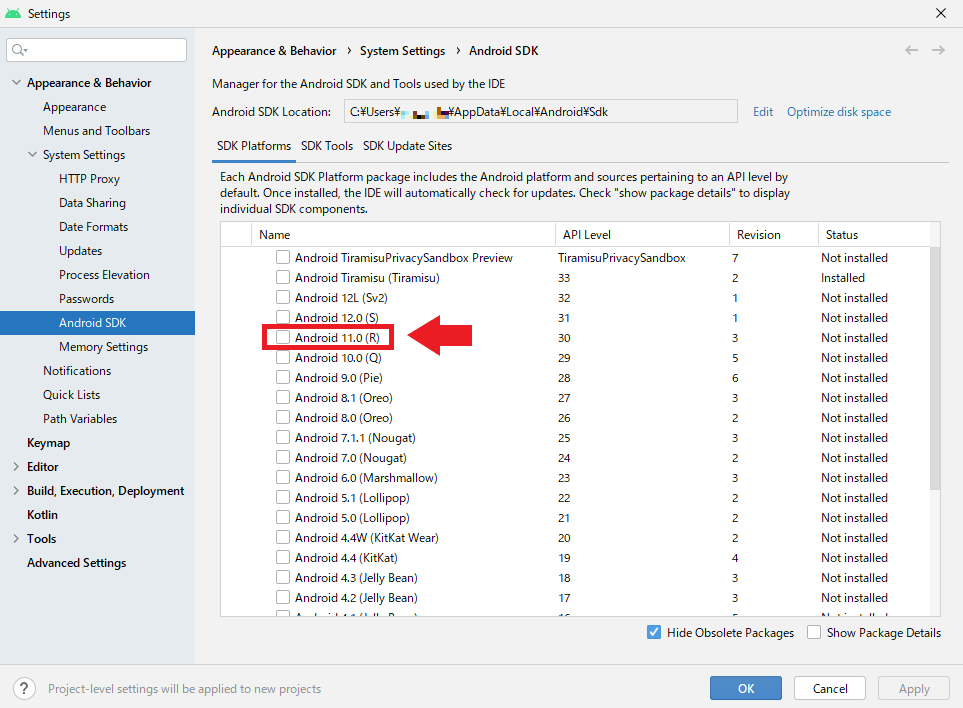Expand the Build, Execution, Deployment section
Viewport: 963px width, 708px height.
pyautogui.click(x=15, y=490)
